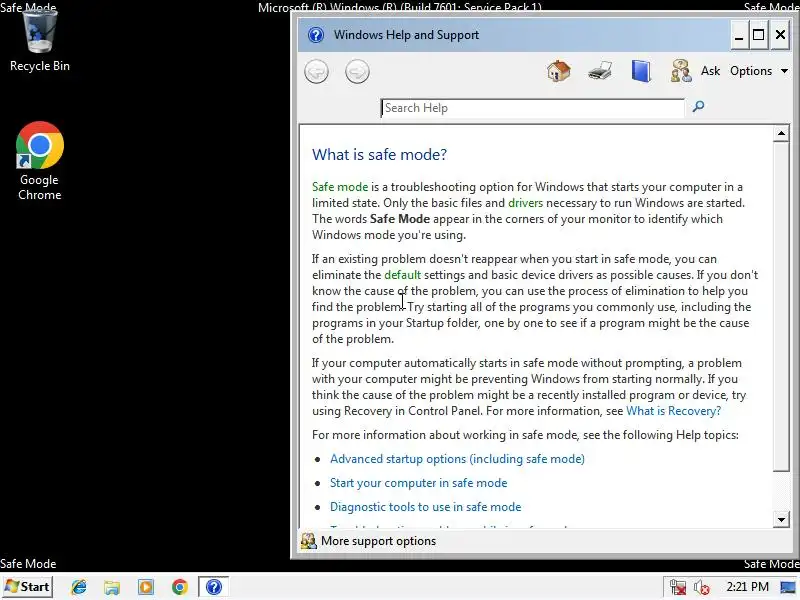Select the Google Chrome desktop shortcut
The height and width of the screenshot is (600, 800).
pyautogui.click(x=40, y=161)
